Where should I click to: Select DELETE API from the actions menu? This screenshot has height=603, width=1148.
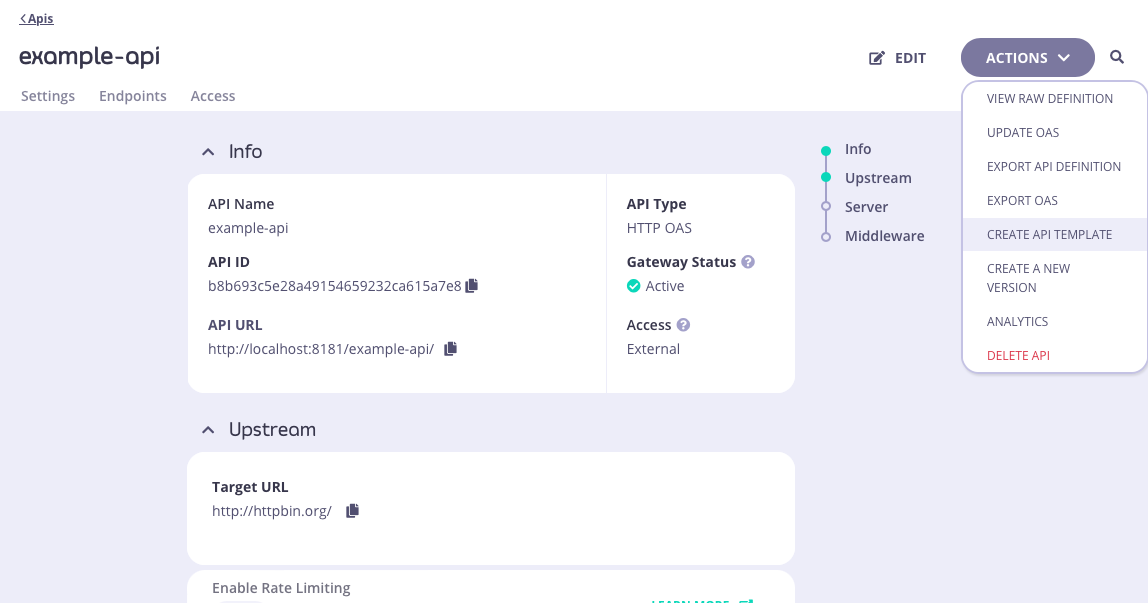[x=1018, y=355]
